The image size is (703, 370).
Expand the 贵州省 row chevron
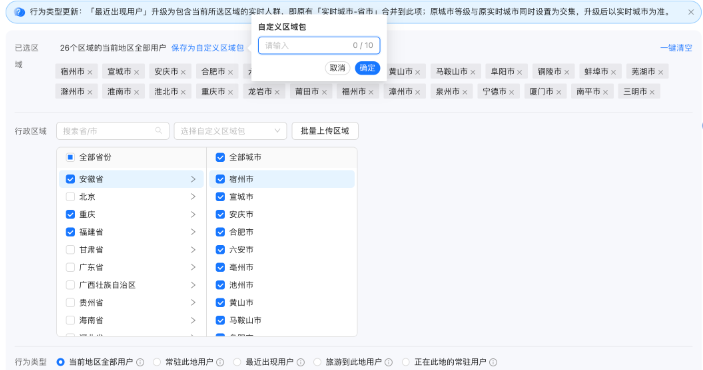click(x=193, y=303)
